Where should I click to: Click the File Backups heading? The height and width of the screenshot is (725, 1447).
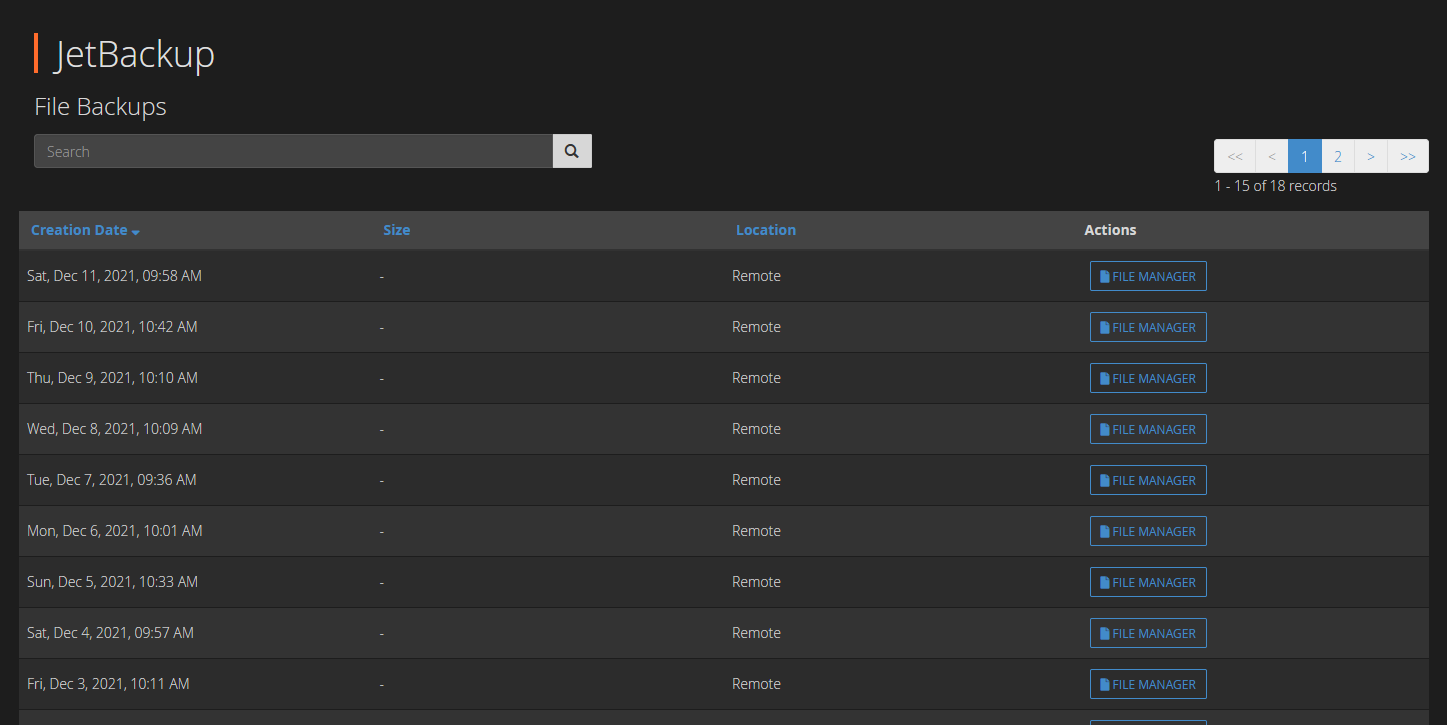100,107
